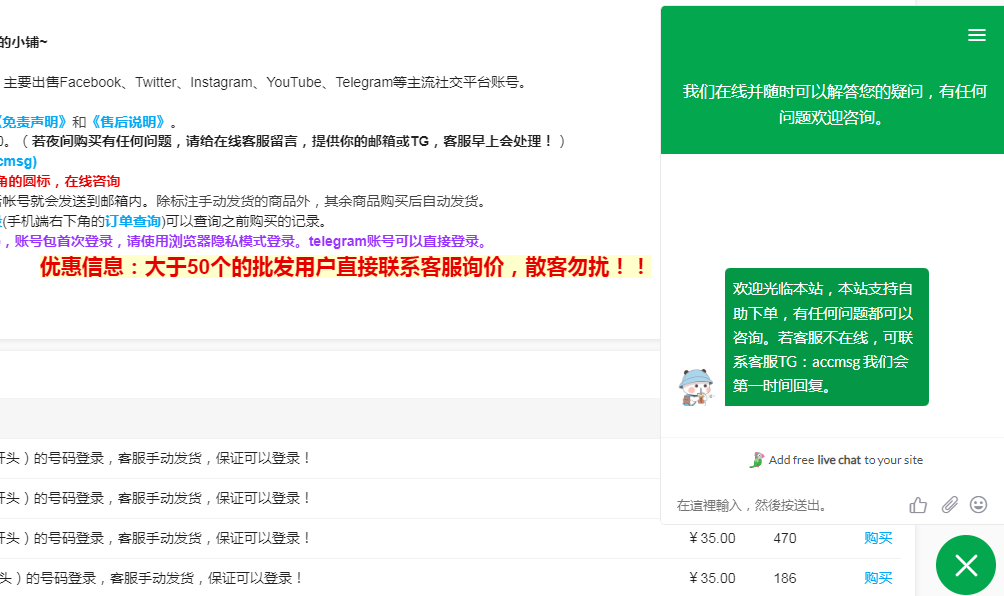
Task: Open the 免责声明 link
Action: click(x=33, y=122)
